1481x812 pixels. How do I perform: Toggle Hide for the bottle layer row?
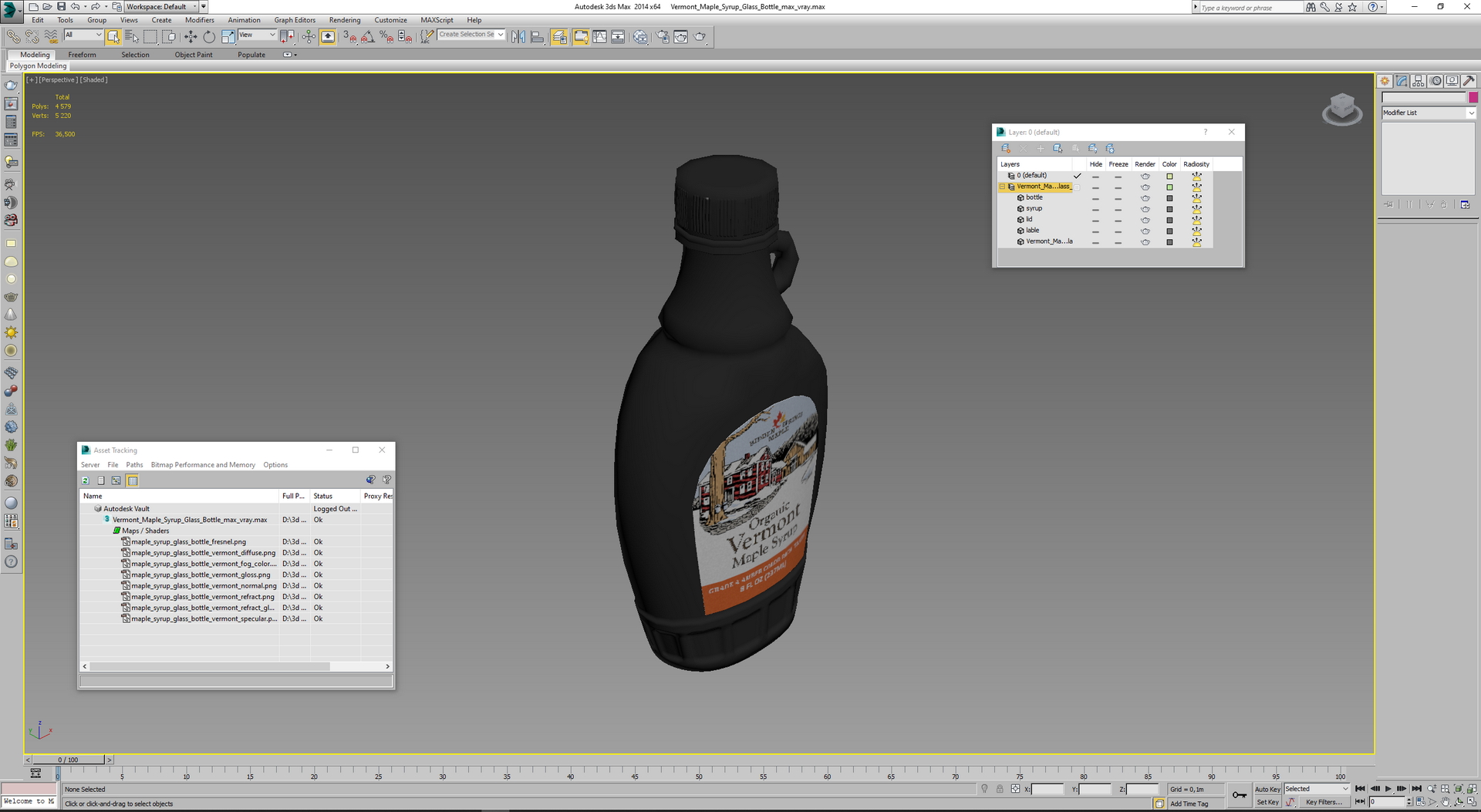(x=1095, y=198)
